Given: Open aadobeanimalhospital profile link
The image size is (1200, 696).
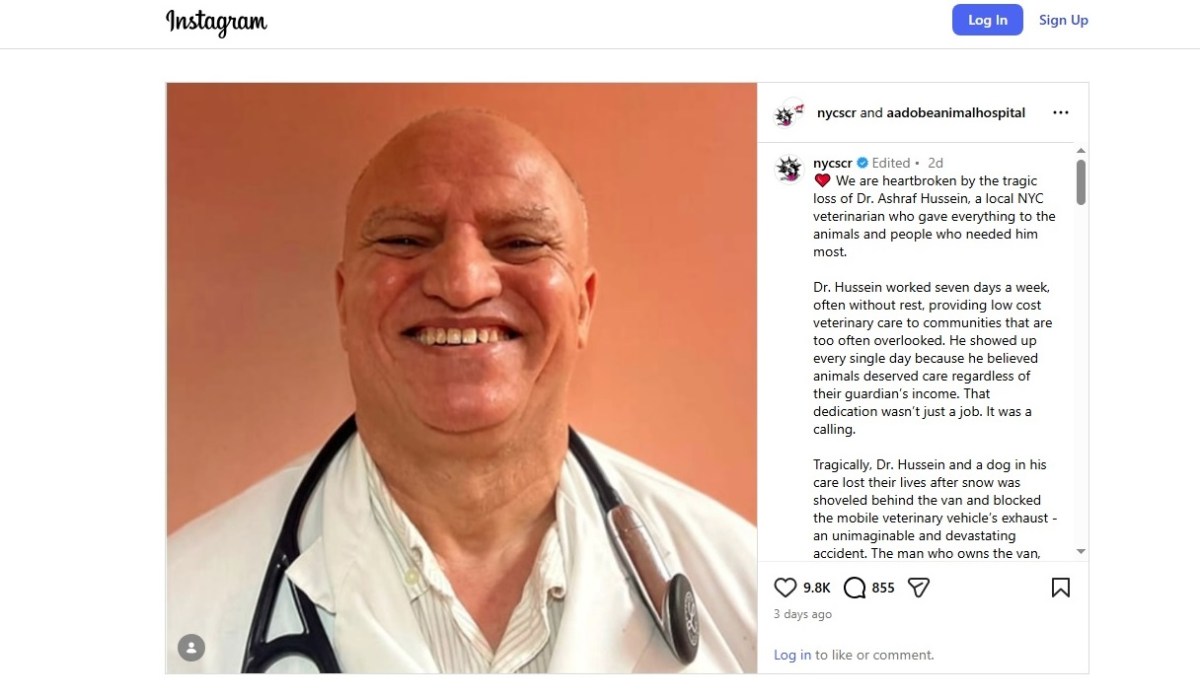Looking at the screenshot, I should click(x=956, y=113).
